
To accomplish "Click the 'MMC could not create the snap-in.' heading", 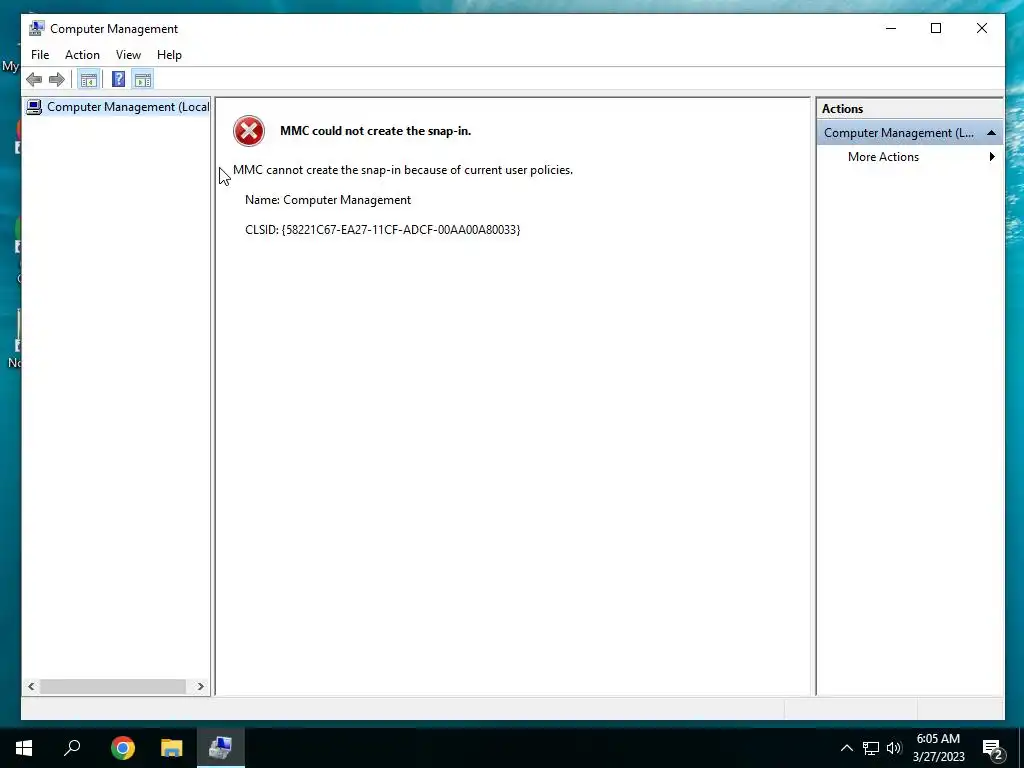I will (x=376, y=131).
